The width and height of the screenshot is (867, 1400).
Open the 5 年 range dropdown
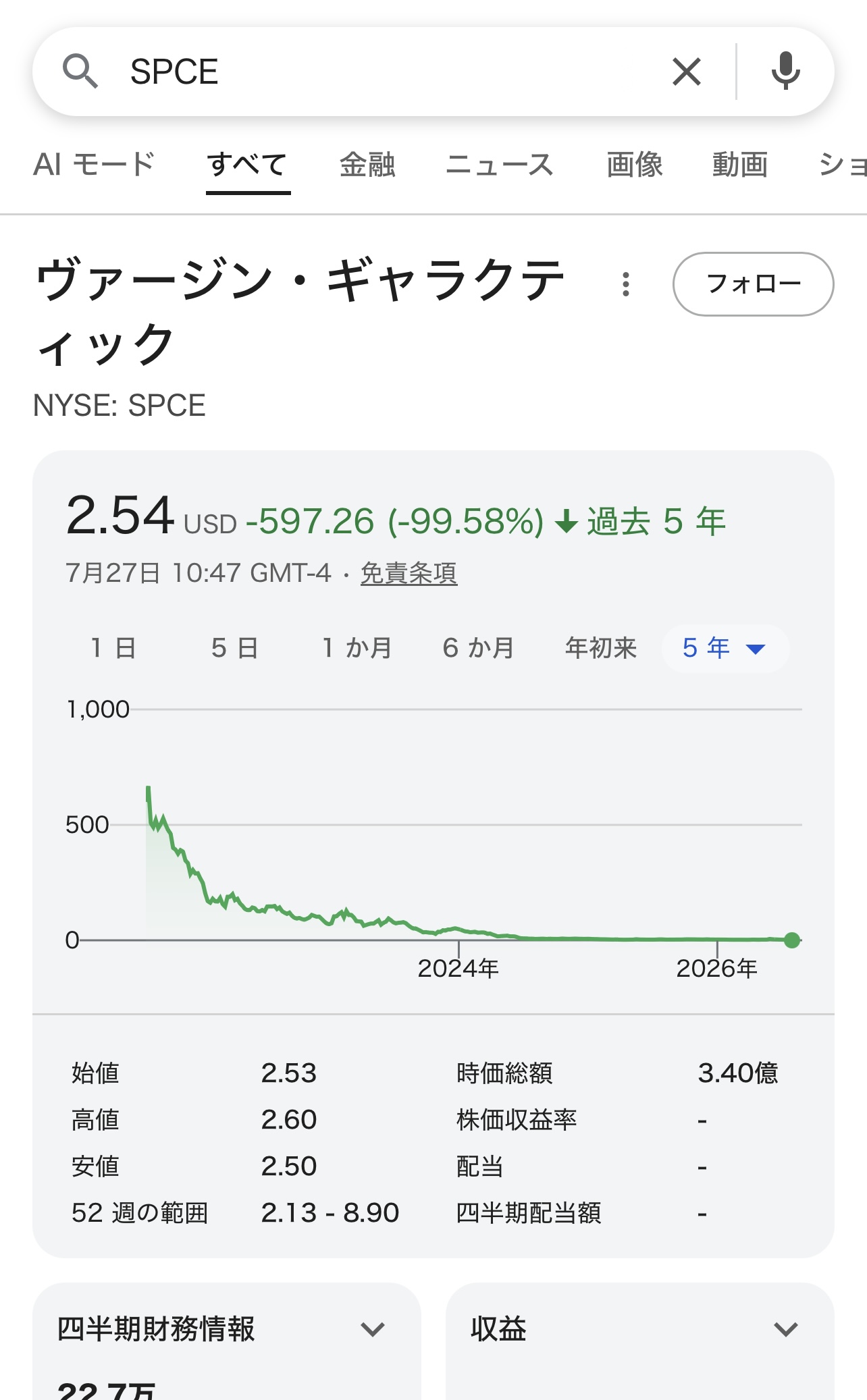[725, 649]
